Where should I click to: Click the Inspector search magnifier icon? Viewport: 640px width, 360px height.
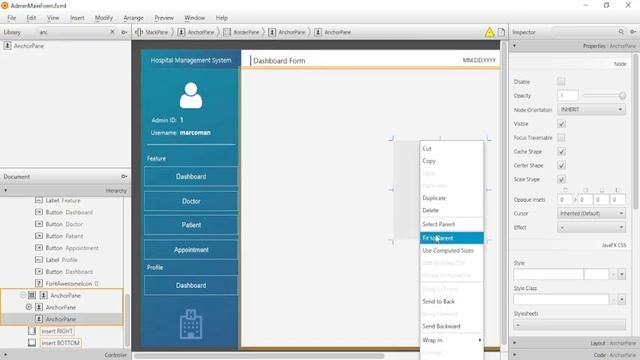tap(621, 32)
